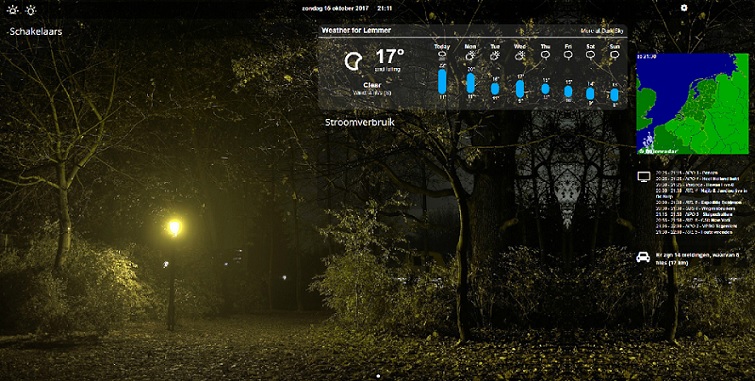The width and height of the screenshot is (755, 381).
Task: Click the traffic jams status text
Action: point(697,259)
